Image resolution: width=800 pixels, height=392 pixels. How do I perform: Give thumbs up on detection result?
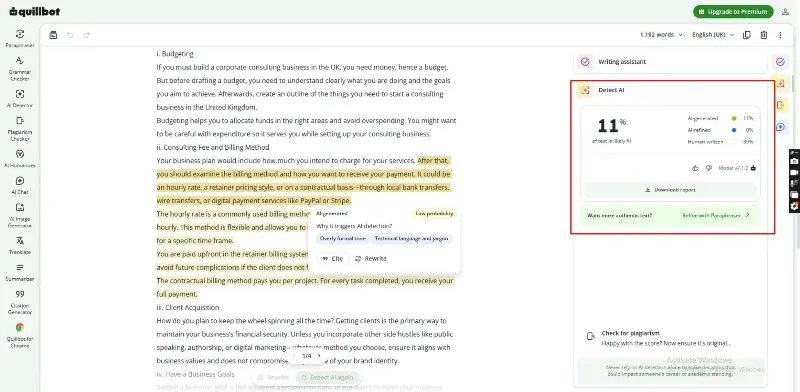(695, 168)
